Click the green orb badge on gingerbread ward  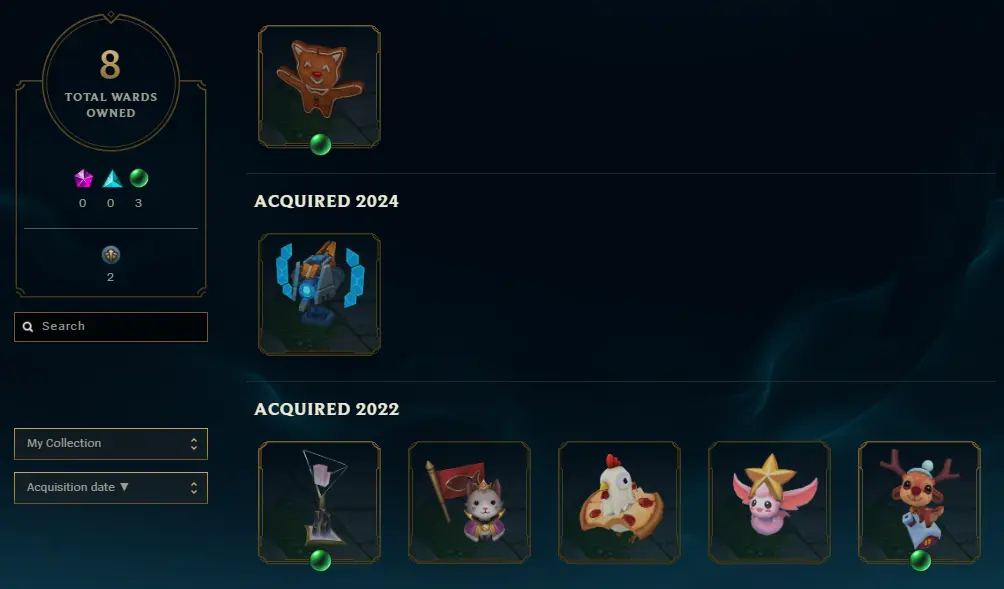pyautogui.click(x=320, y=145)
